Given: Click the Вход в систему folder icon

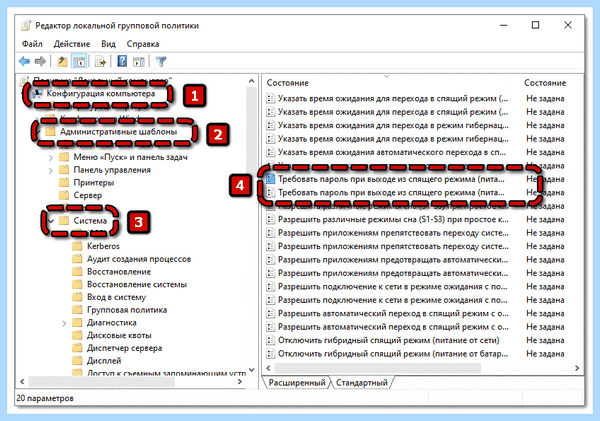Looking at the screenshot, I should click(x=77, y=297).
